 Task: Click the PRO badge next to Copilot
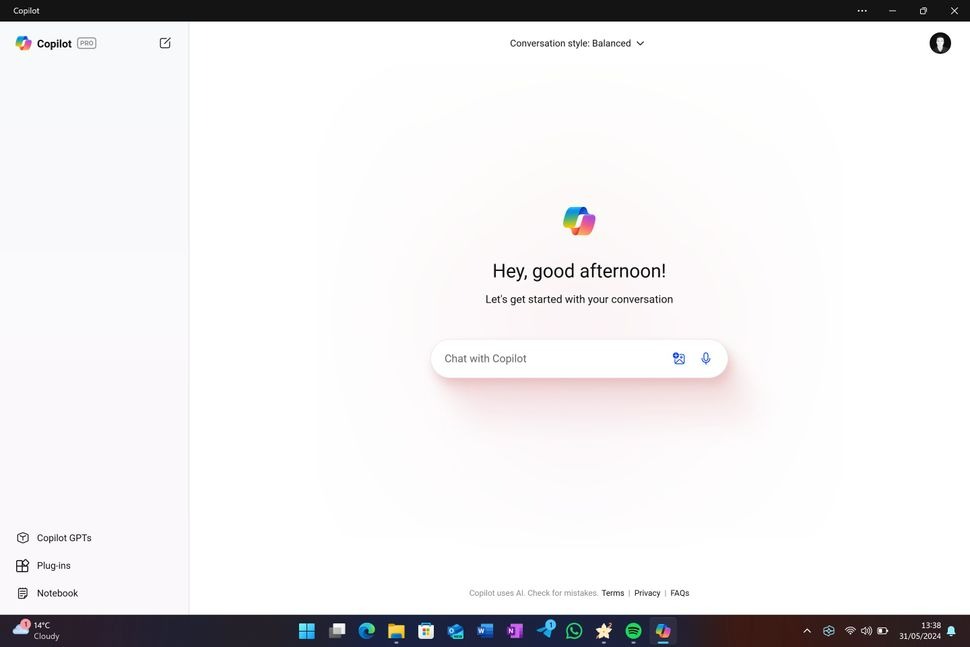86,43
